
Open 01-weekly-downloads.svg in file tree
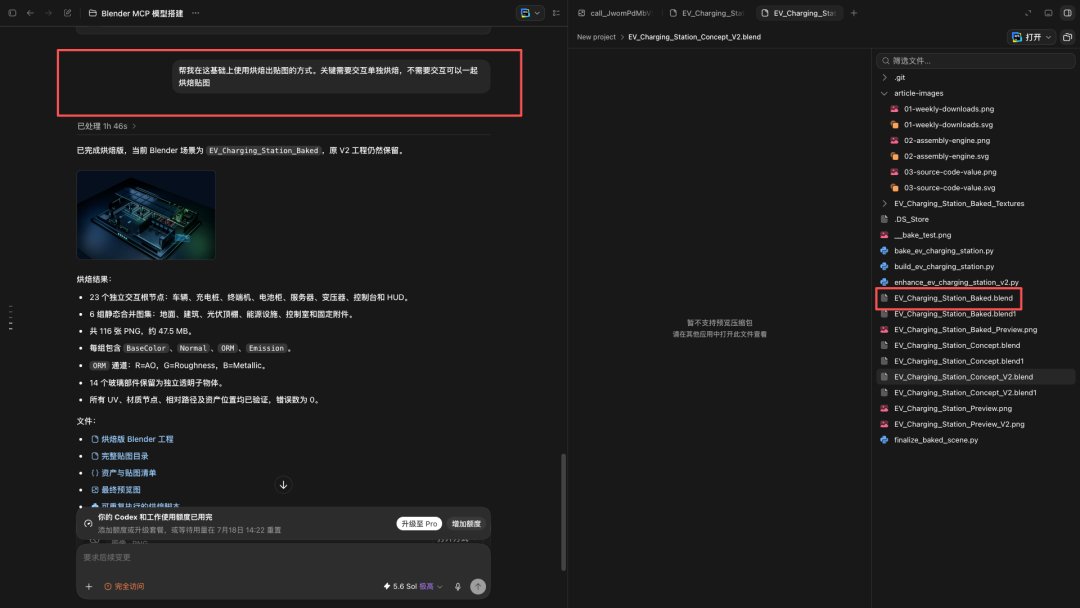(948, 125)
